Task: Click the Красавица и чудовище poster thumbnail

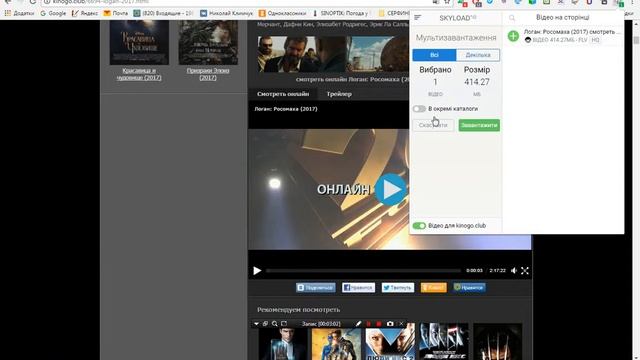Action: coord(139,42)
